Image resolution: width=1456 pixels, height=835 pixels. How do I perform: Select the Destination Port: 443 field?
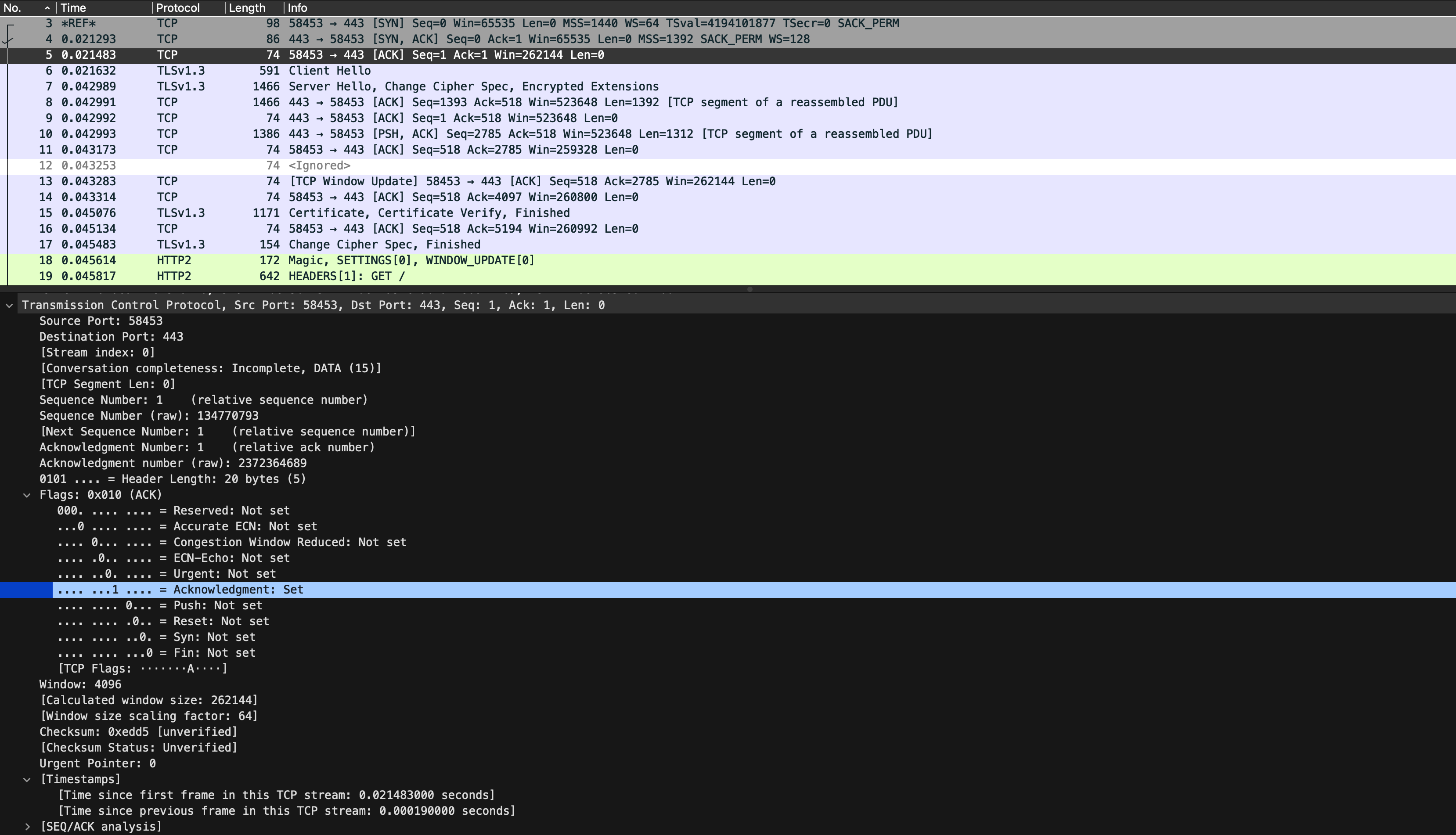coord(111,337)
